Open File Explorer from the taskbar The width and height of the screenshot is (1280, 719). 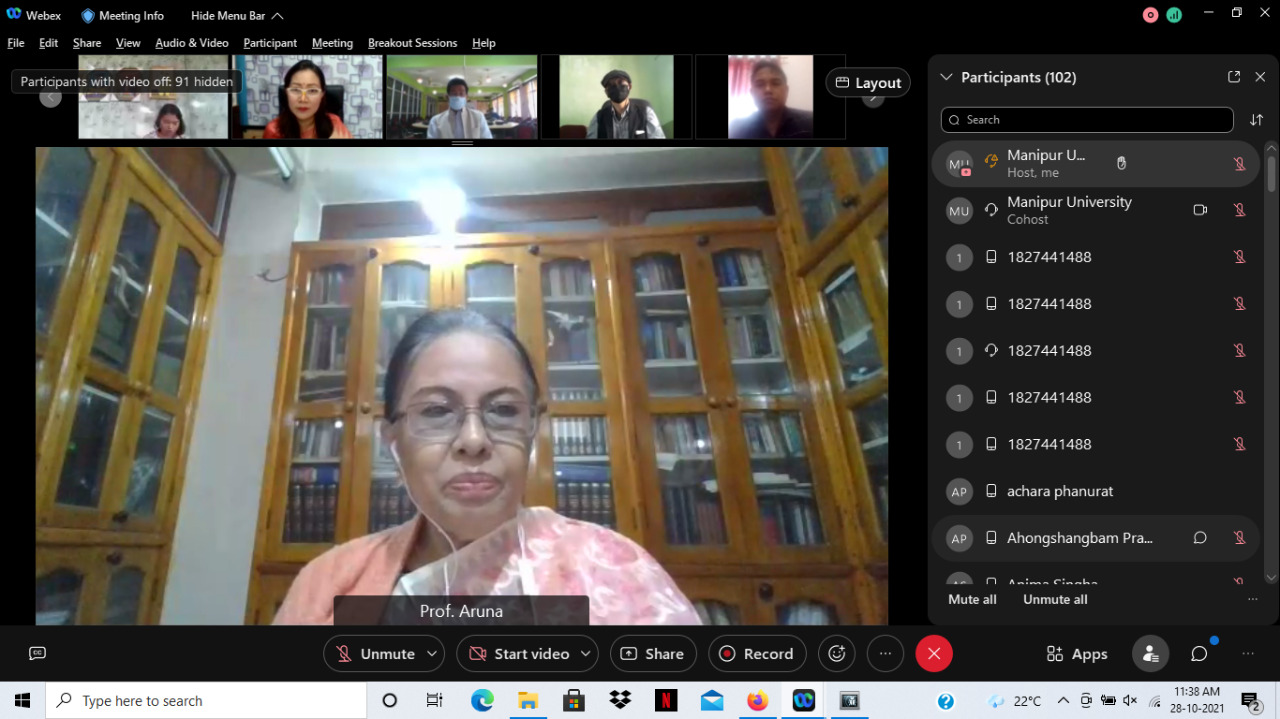(x=528, y=700)
